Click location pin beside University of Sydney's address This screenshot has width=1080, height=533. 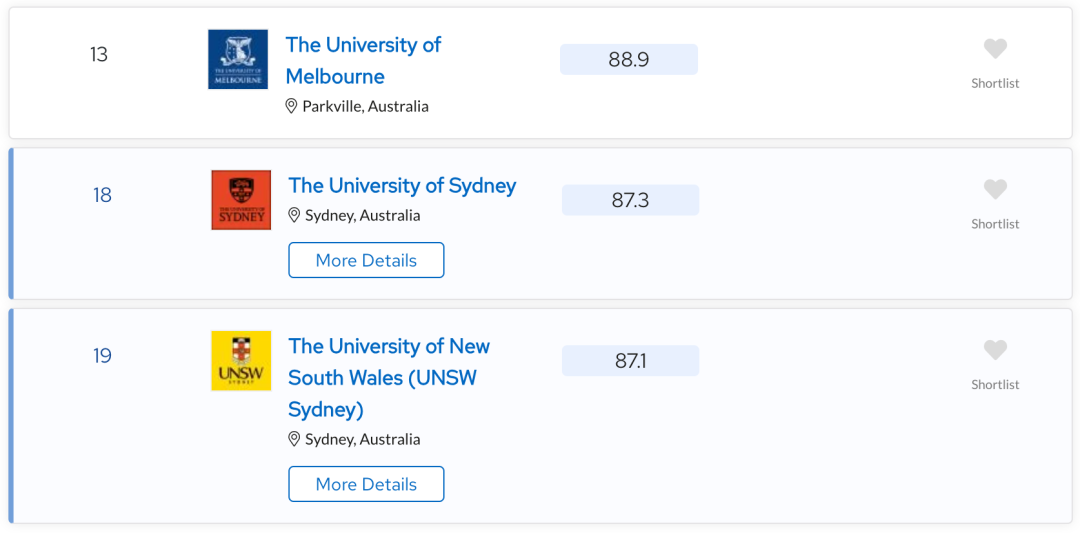point(294,216)
